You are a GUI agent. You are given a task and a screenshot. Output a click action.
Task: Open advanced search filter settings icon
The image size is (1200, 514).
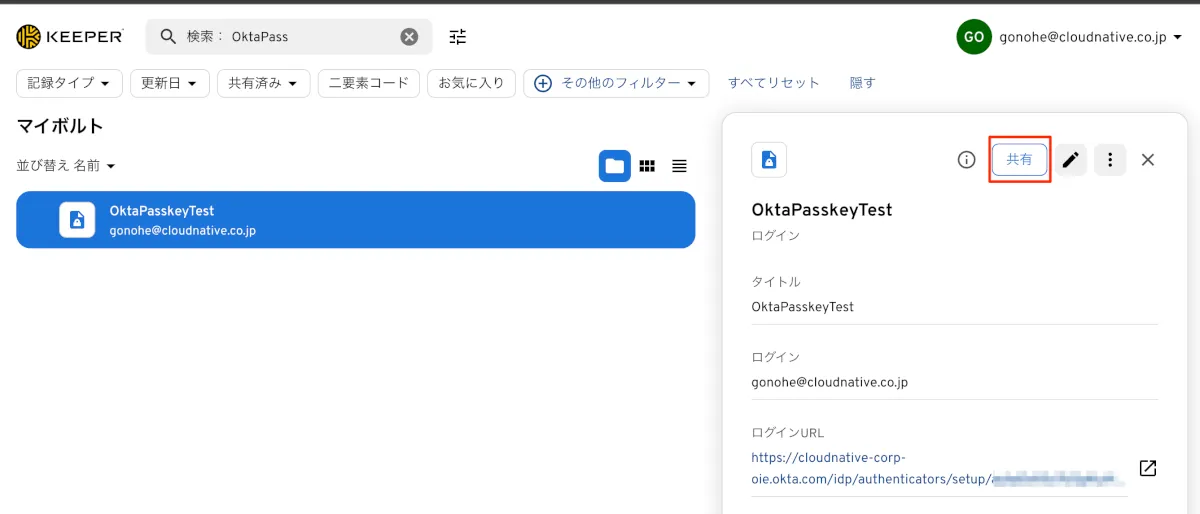pyautogui.click(x=458, y=37)
